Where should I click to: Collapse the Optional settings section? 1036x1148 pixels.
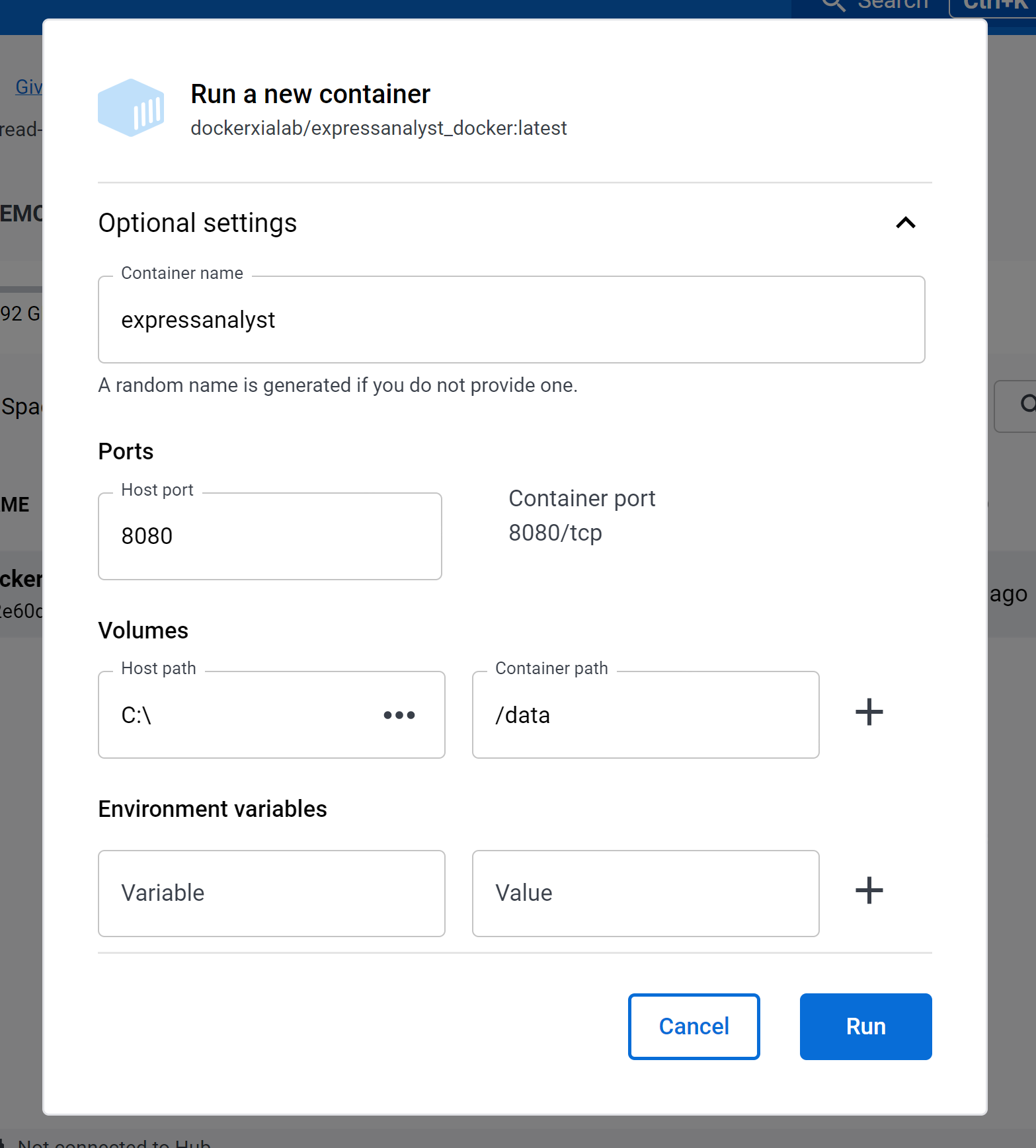905,223
